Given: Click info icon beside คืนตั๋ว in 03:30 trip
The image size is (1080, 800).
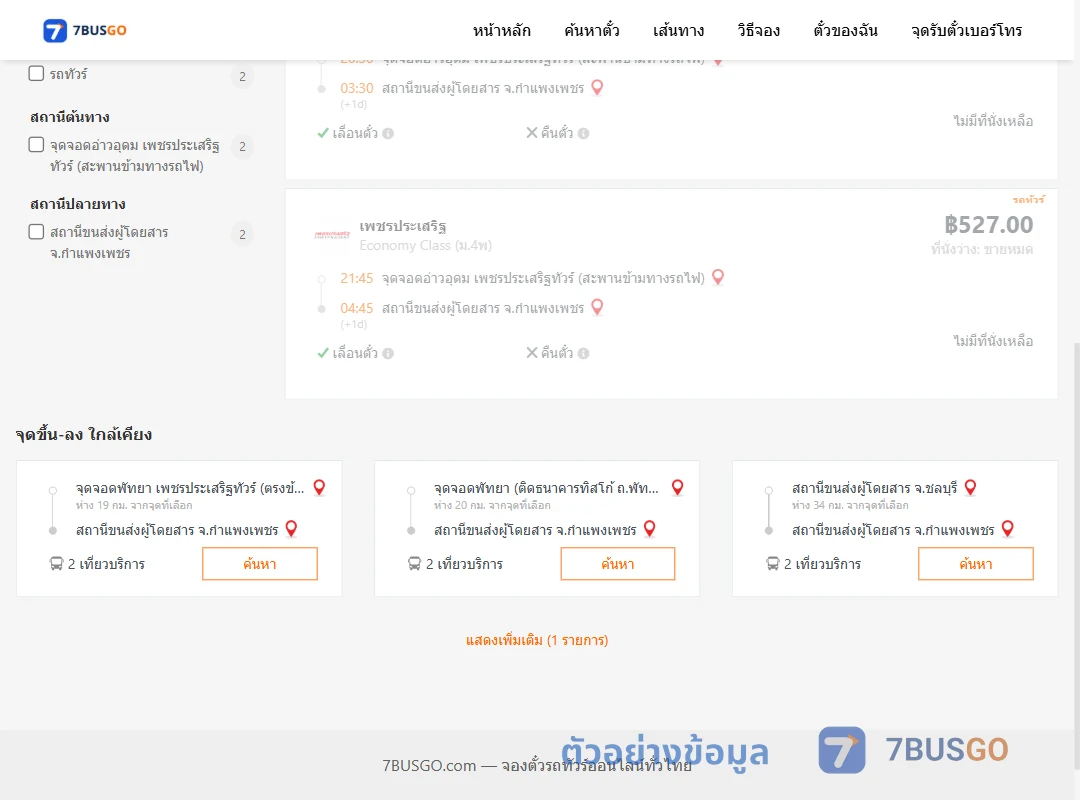Looking at the screenshot, I should click(583, 134).
